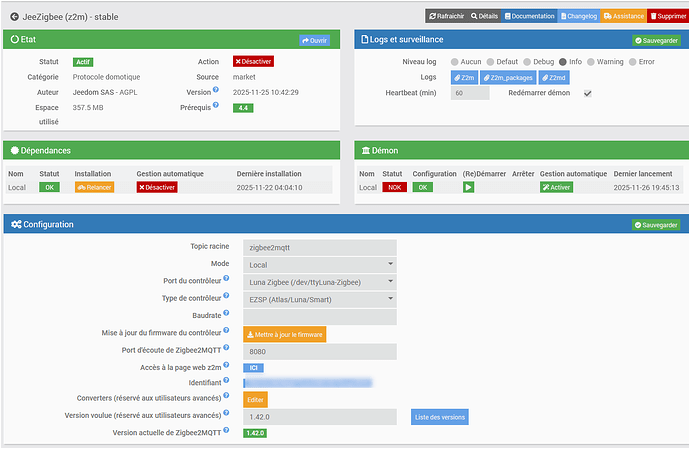Relaunch the dependencies installation
The image size is (690, 449).
click(x=94, y=187)
